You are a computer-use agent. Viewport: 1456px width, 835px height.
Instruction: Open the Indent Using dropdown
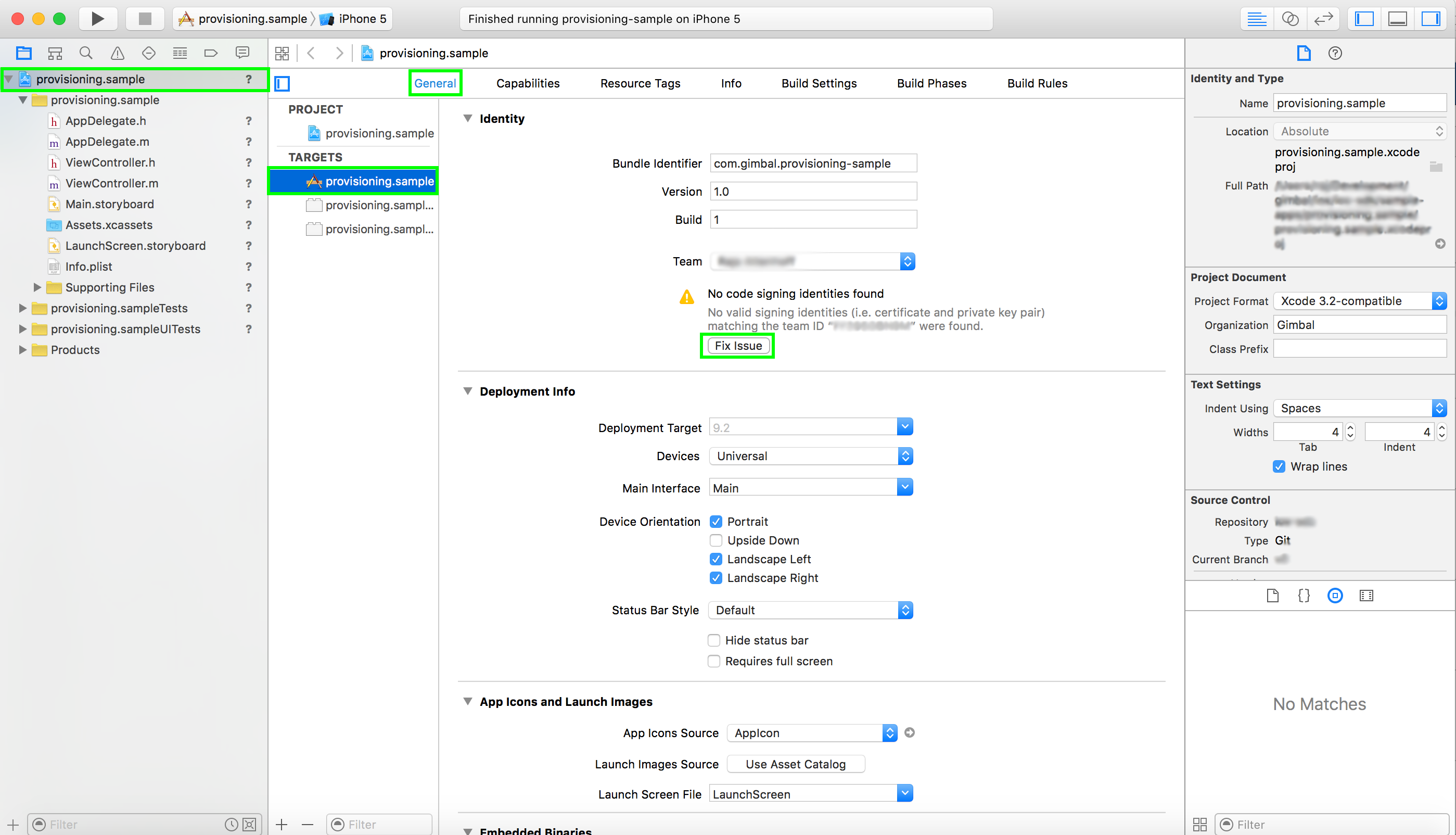(x=1360, y=408)
